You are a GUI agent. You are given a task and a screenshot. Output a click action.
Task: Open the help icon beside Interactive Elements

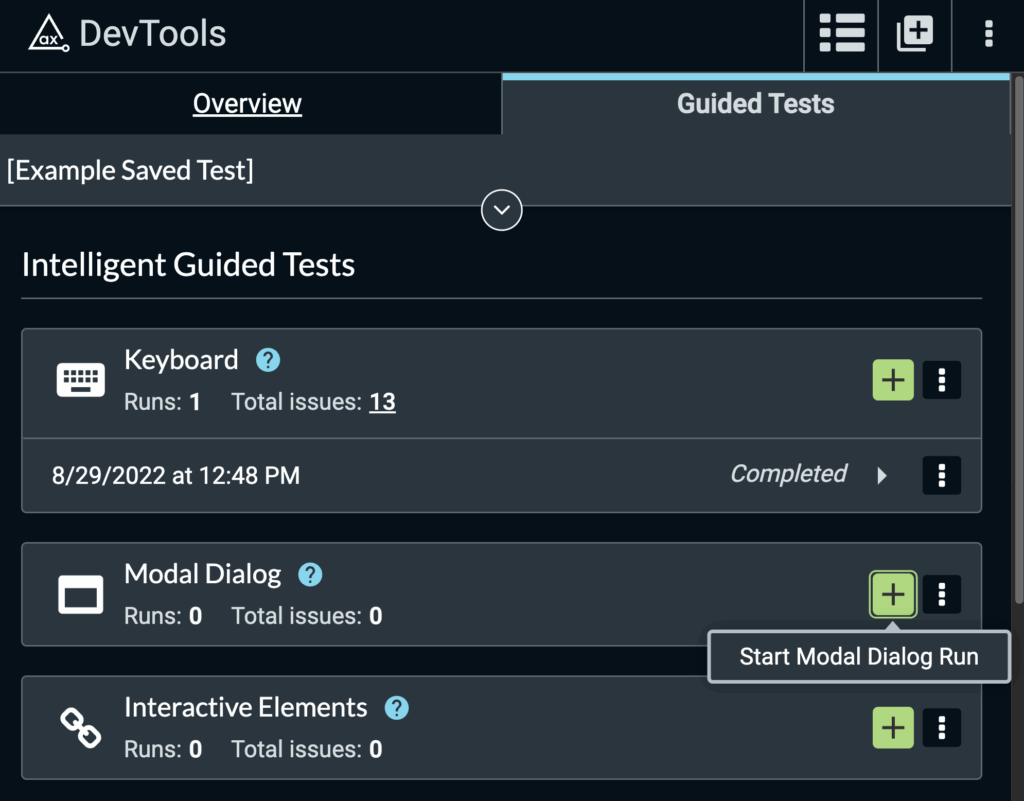[x=396, y=707]
